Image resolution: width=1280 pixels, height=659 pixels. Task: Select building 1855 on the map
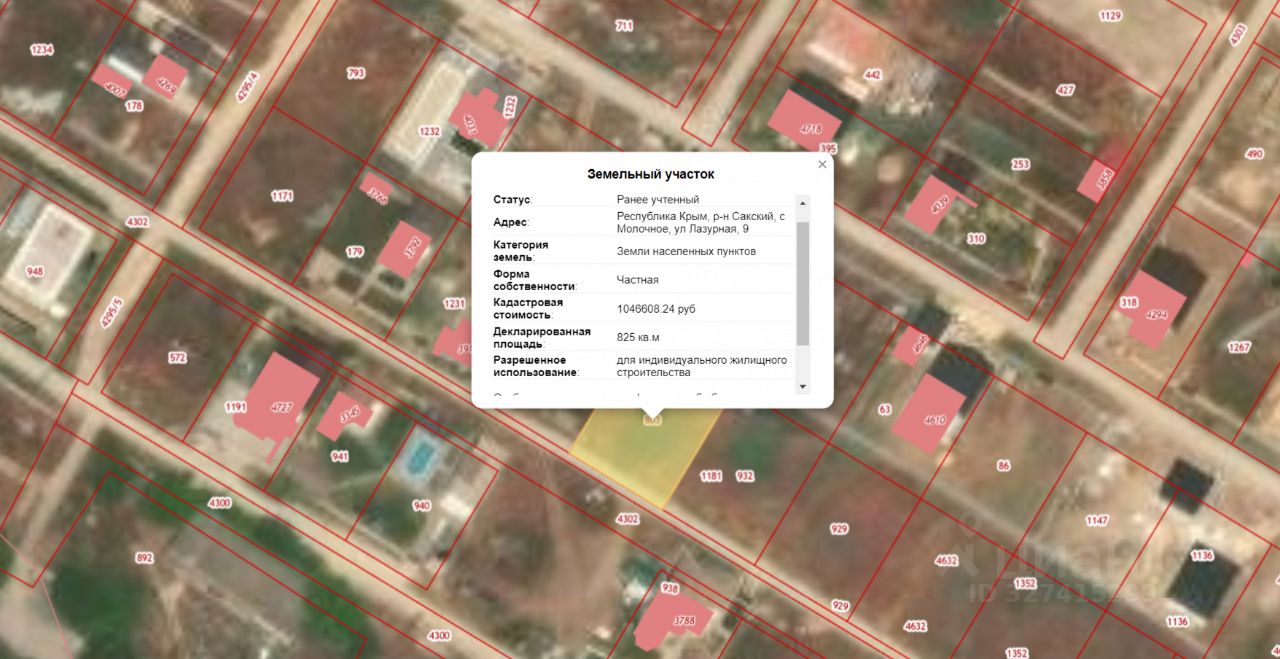[x=1097, y=179]
